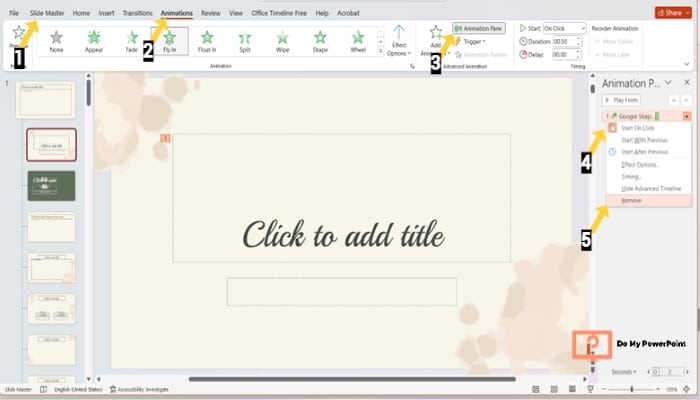Switch to the Insert tab
Image resolution: width=700 pixels, height=400 pixels.
106,13
